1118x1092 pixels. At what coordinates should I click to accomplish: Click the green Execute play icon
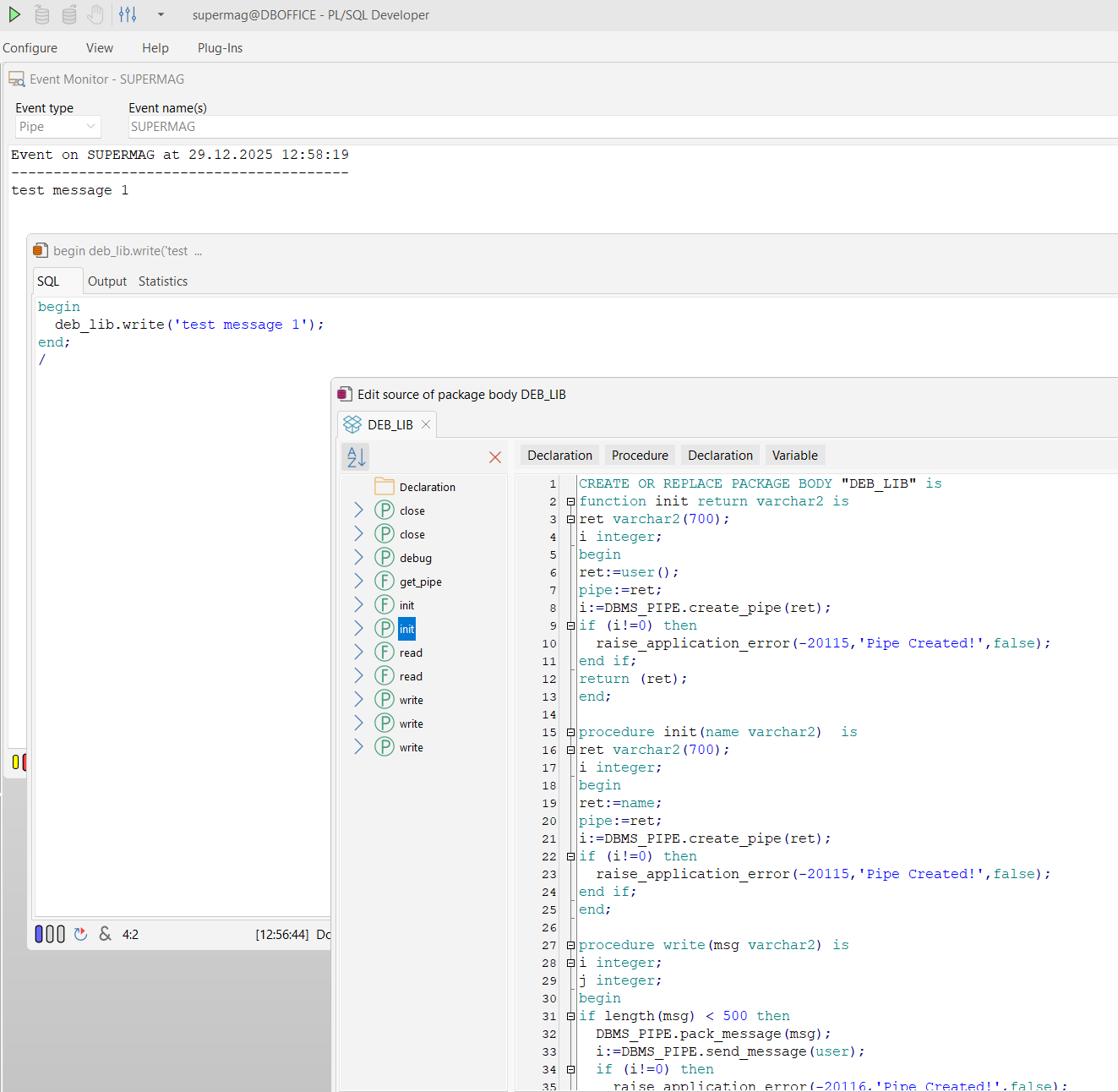tap(14, 14)
